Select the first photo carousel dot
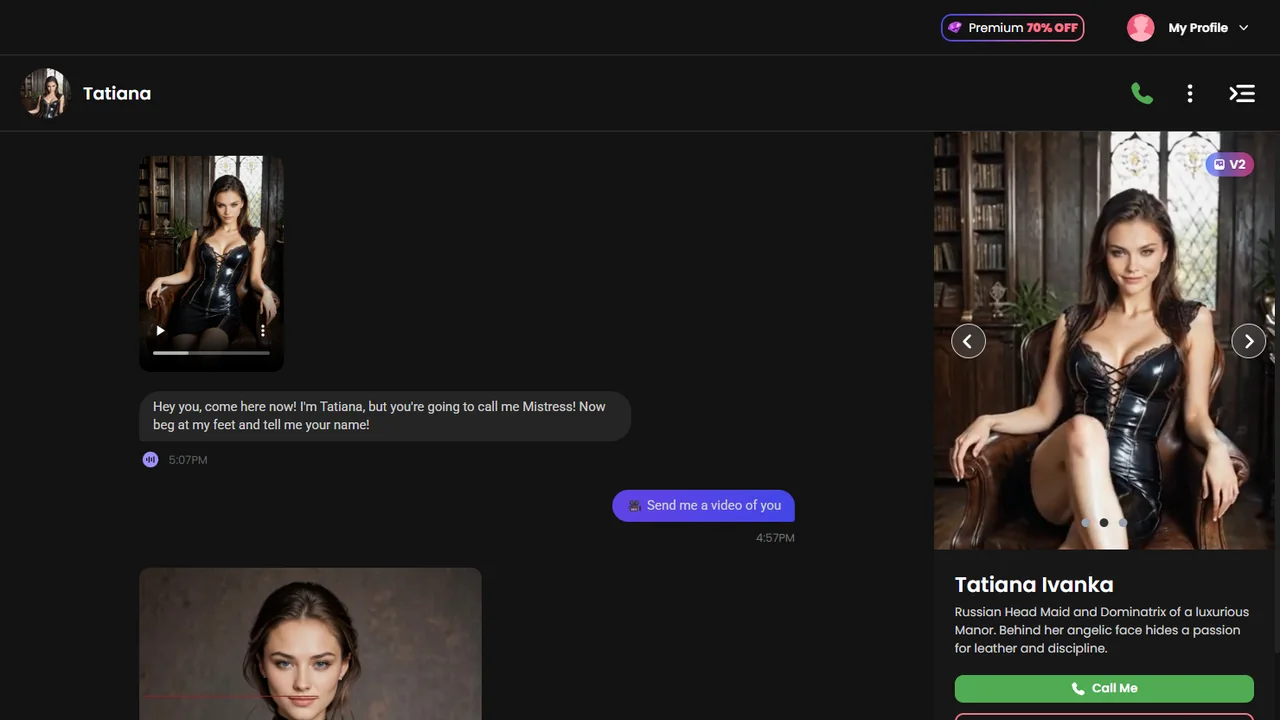The height and width of the screenshot is (720, 1280). tap(1085, 523)
